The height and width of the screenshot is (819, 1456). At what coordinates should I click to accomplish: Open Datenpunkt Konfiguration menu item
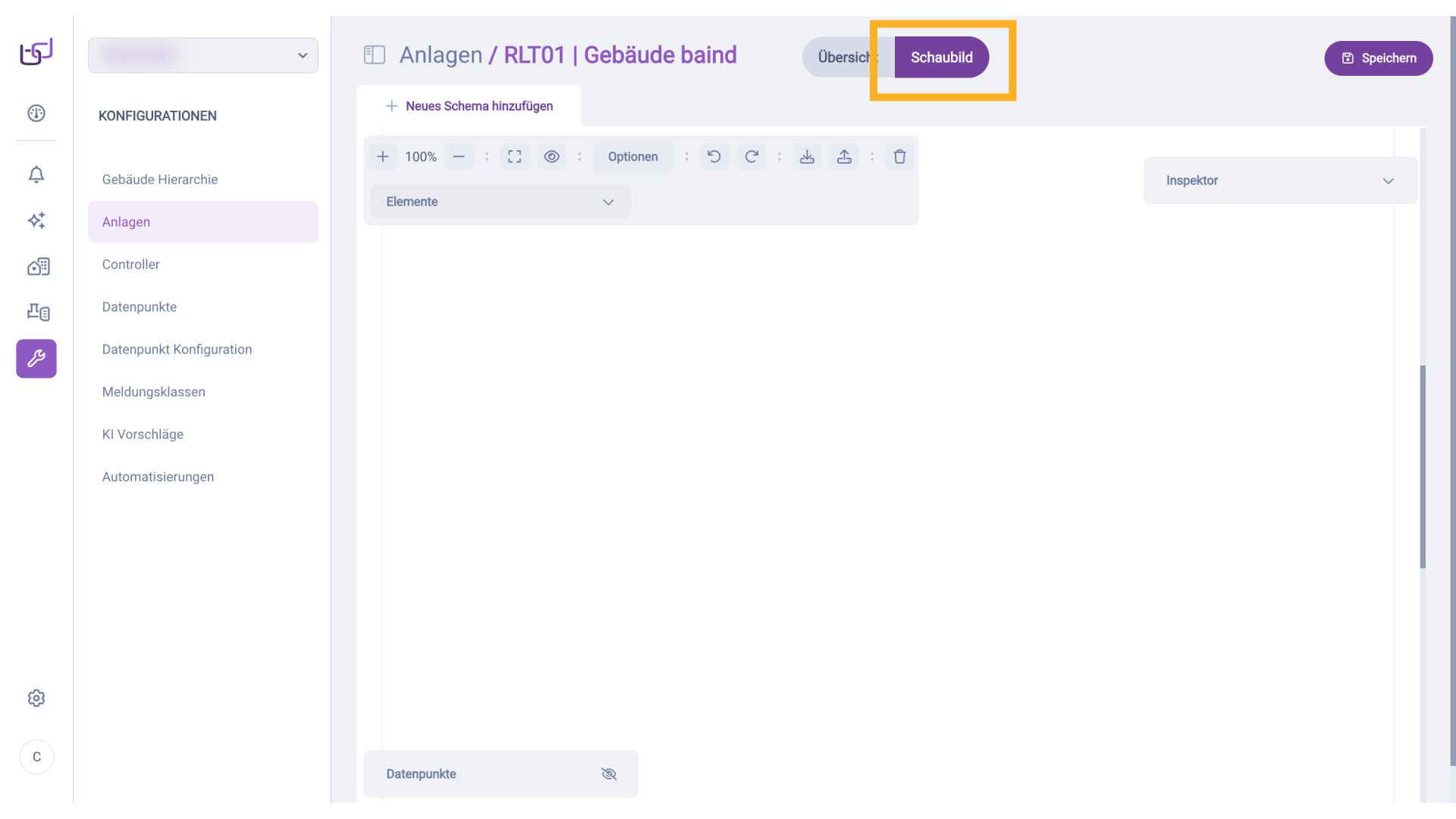(177, 350)
